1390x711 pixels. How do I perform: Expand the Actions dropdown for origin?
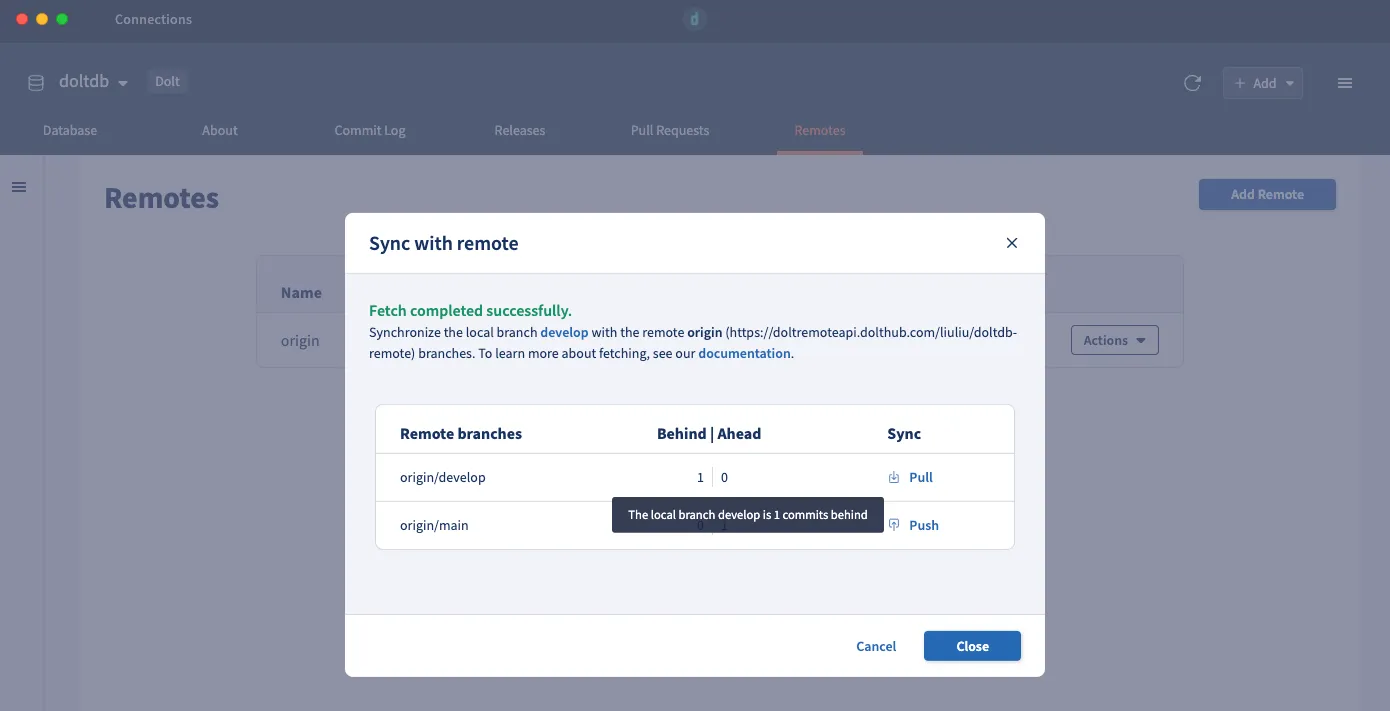(1114, 340)
